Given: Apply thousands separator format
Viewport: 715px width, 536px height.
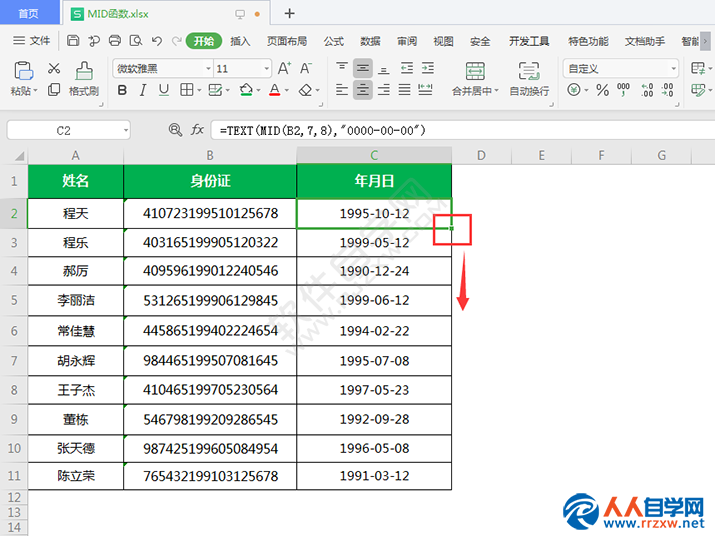Looking at the screenshot, I should (623, 90).
